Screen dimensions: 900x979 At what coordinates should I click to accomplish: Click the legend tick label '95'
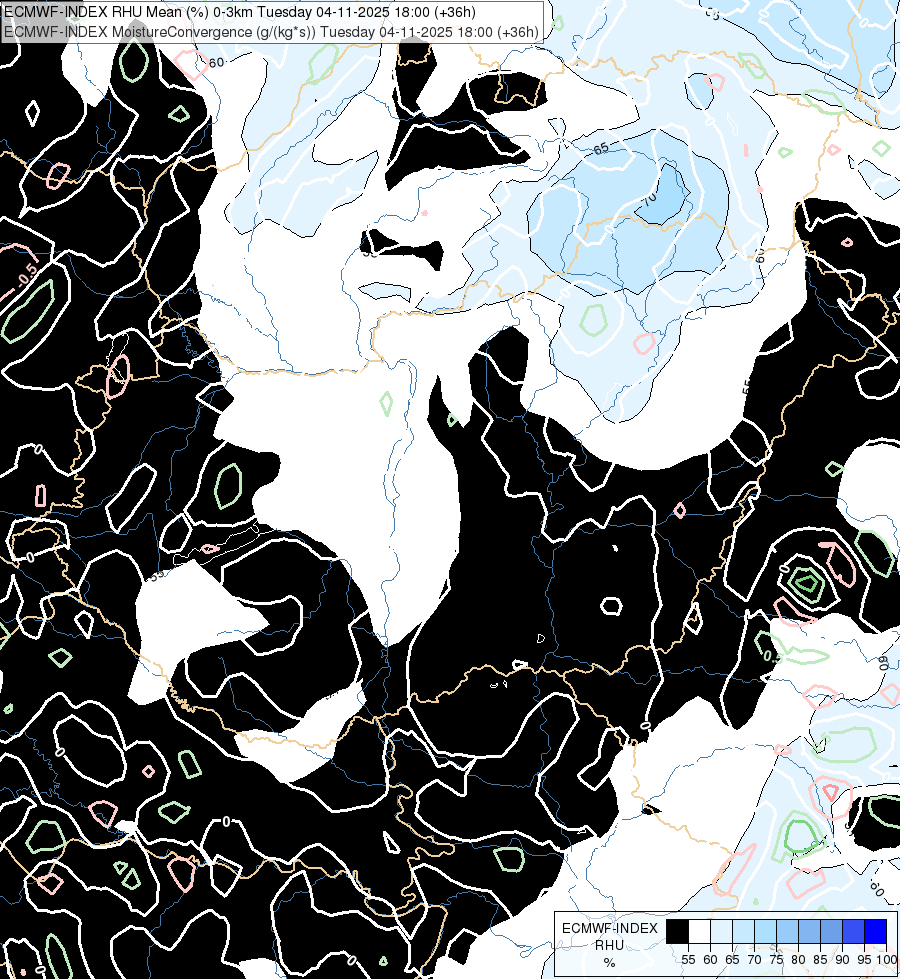pos(864,960)
